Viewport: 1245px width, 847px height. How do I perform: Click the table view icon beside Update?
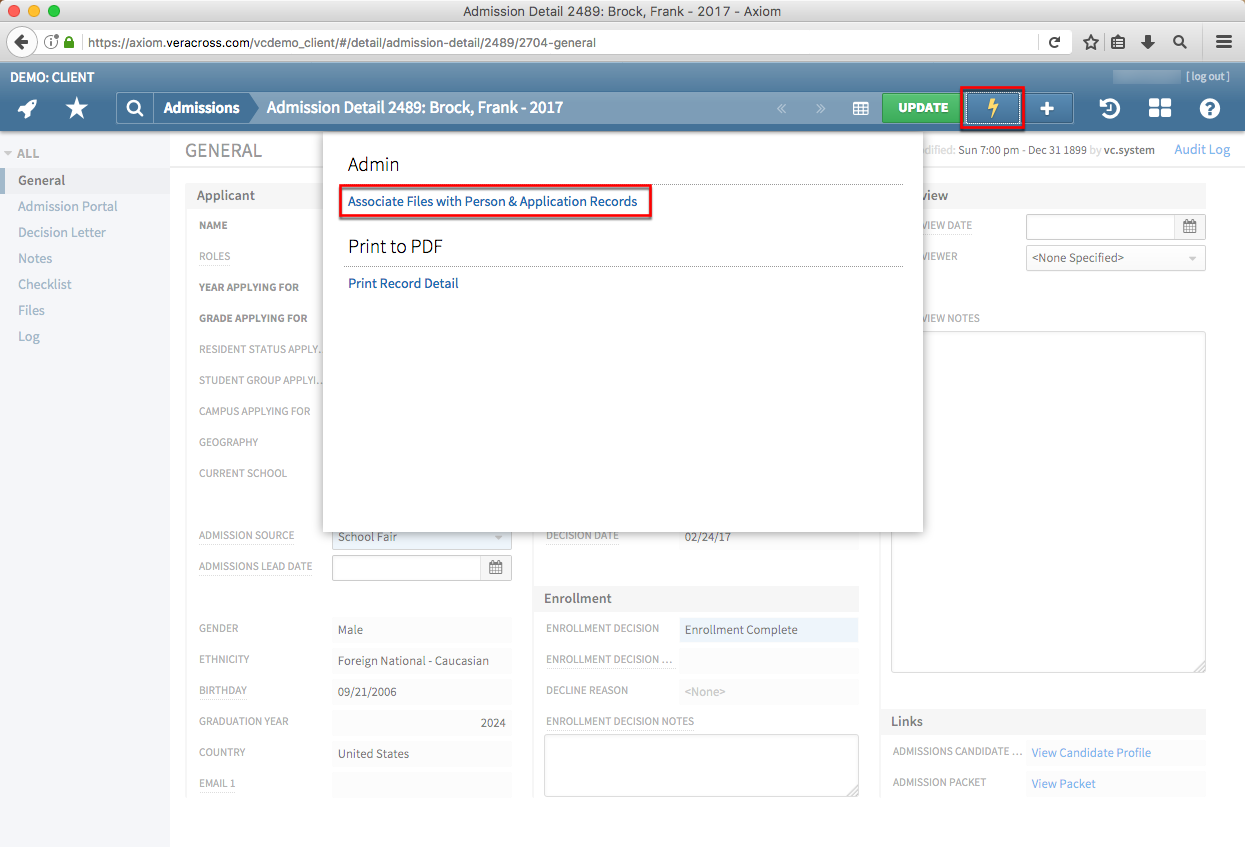point(861,107)
